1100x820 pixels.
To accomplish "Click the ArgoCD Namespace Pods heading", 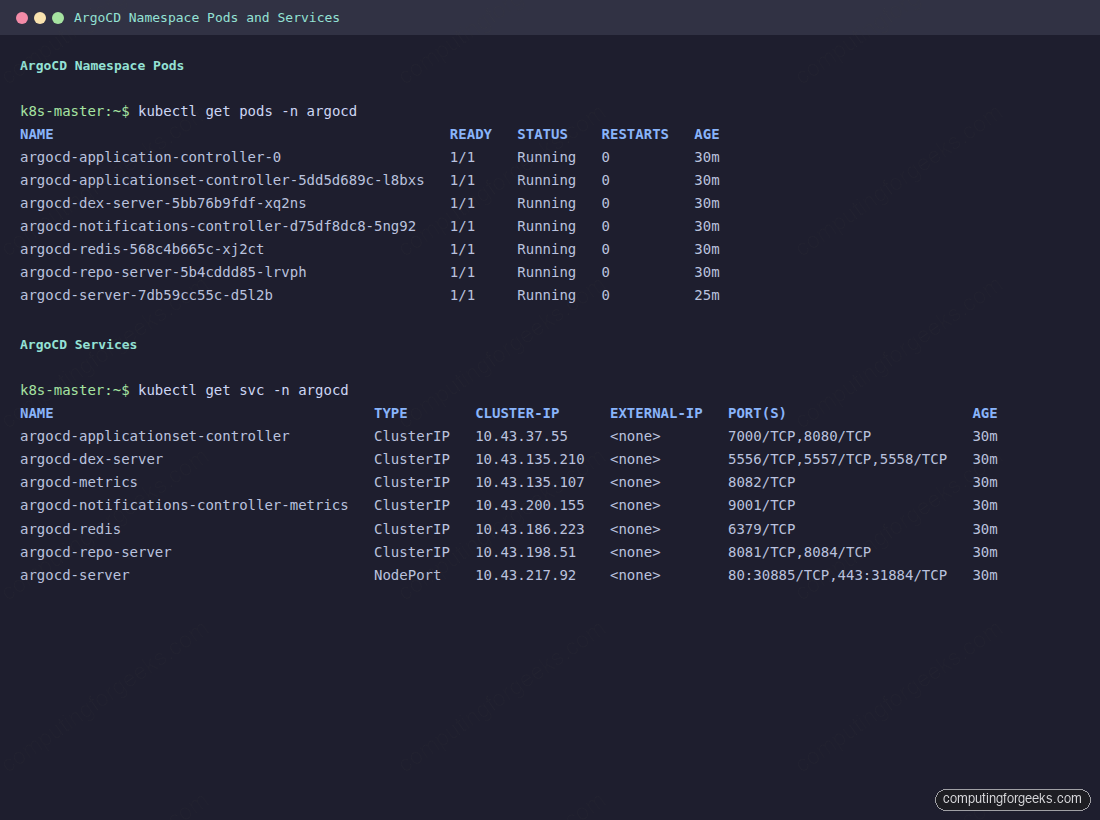I will pos(101,65).
